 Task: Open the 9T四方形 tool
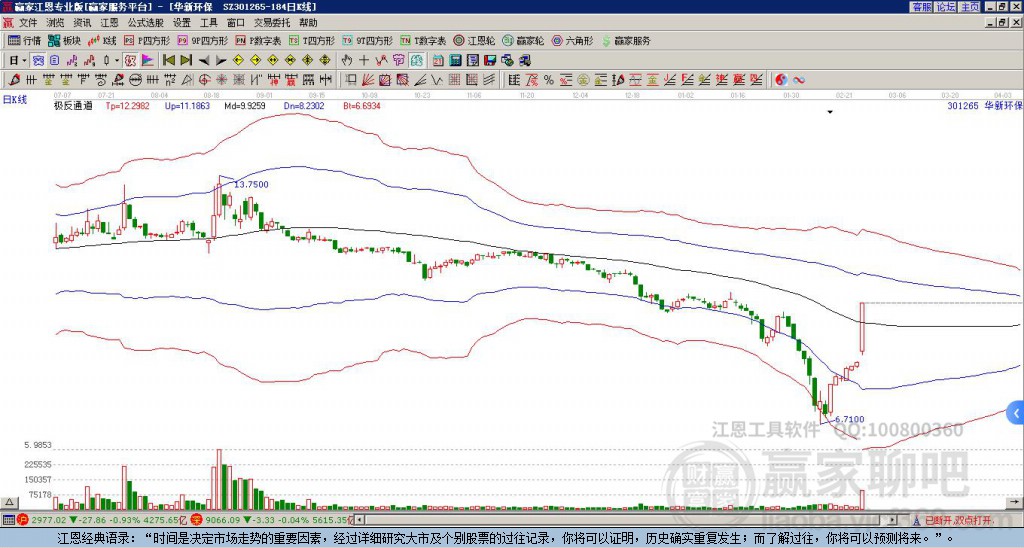[368, 40]
